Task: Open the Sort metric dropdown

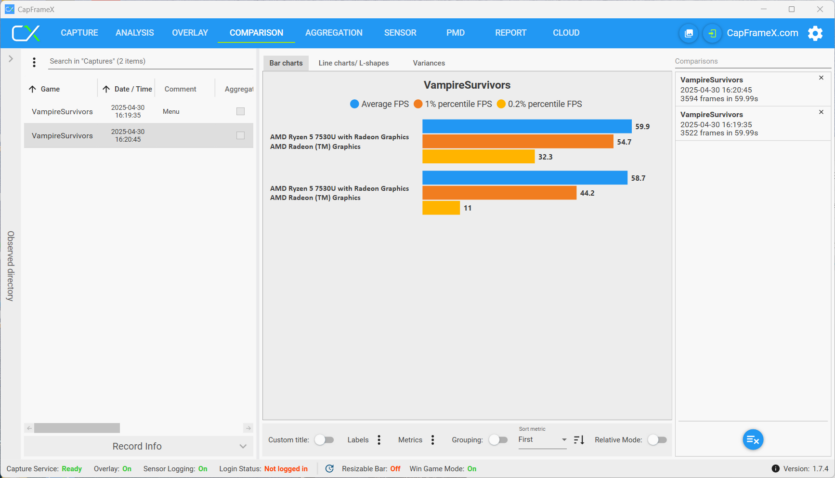Action: pos(542,439)
